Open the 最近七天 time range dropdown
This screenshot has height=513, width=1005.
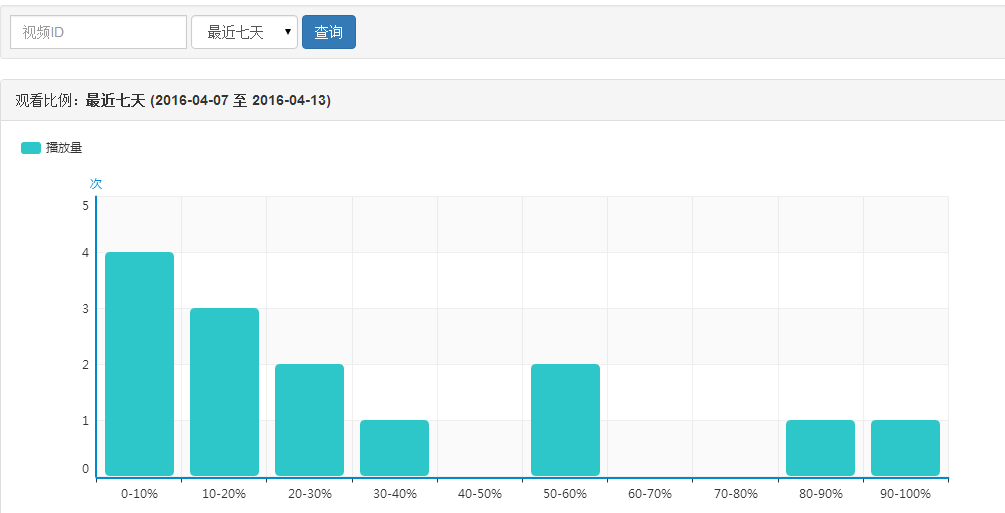pos(244,32)
